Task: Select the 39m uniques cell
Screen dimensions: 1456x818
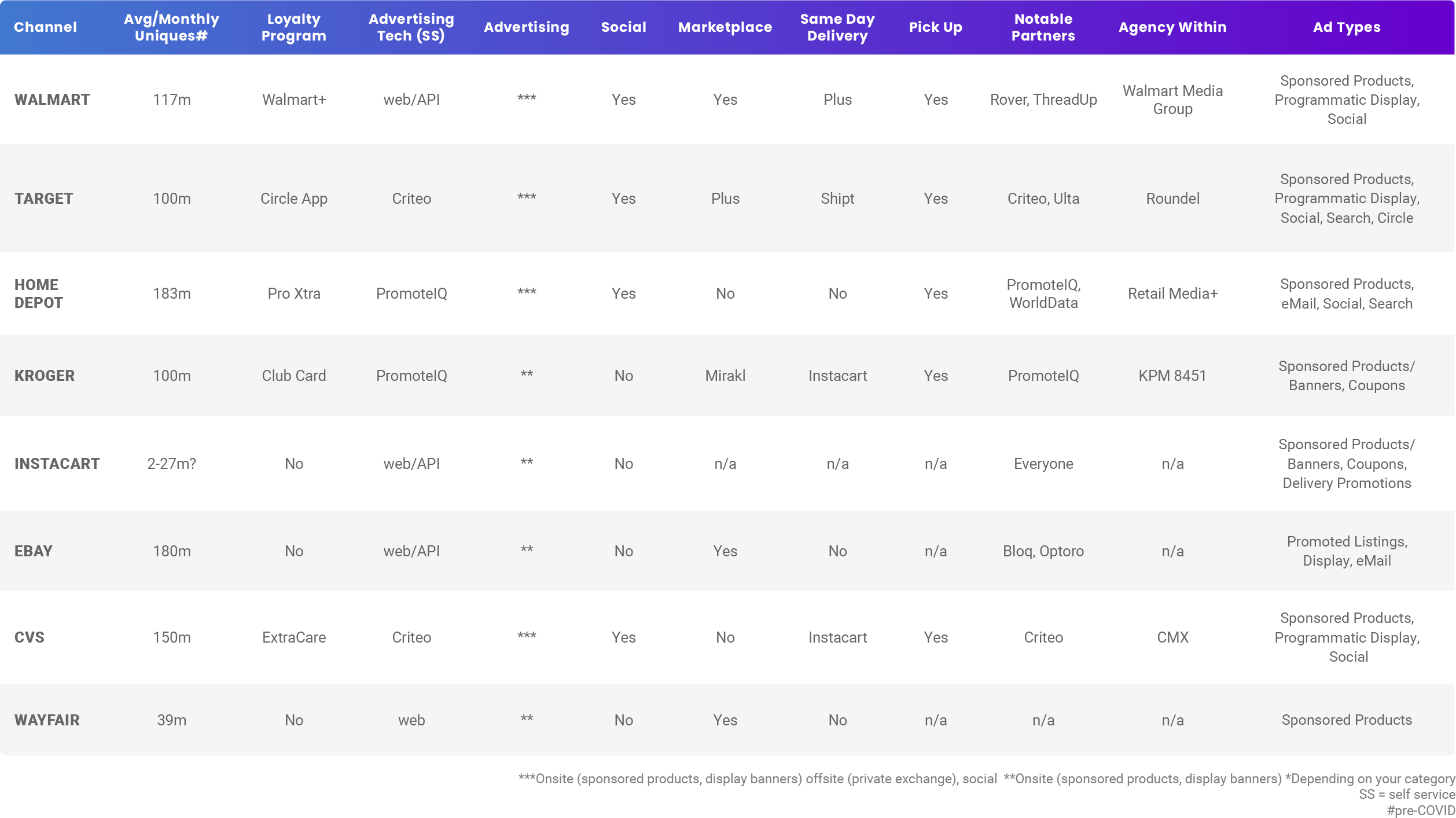Action: (x=171, y=720)
